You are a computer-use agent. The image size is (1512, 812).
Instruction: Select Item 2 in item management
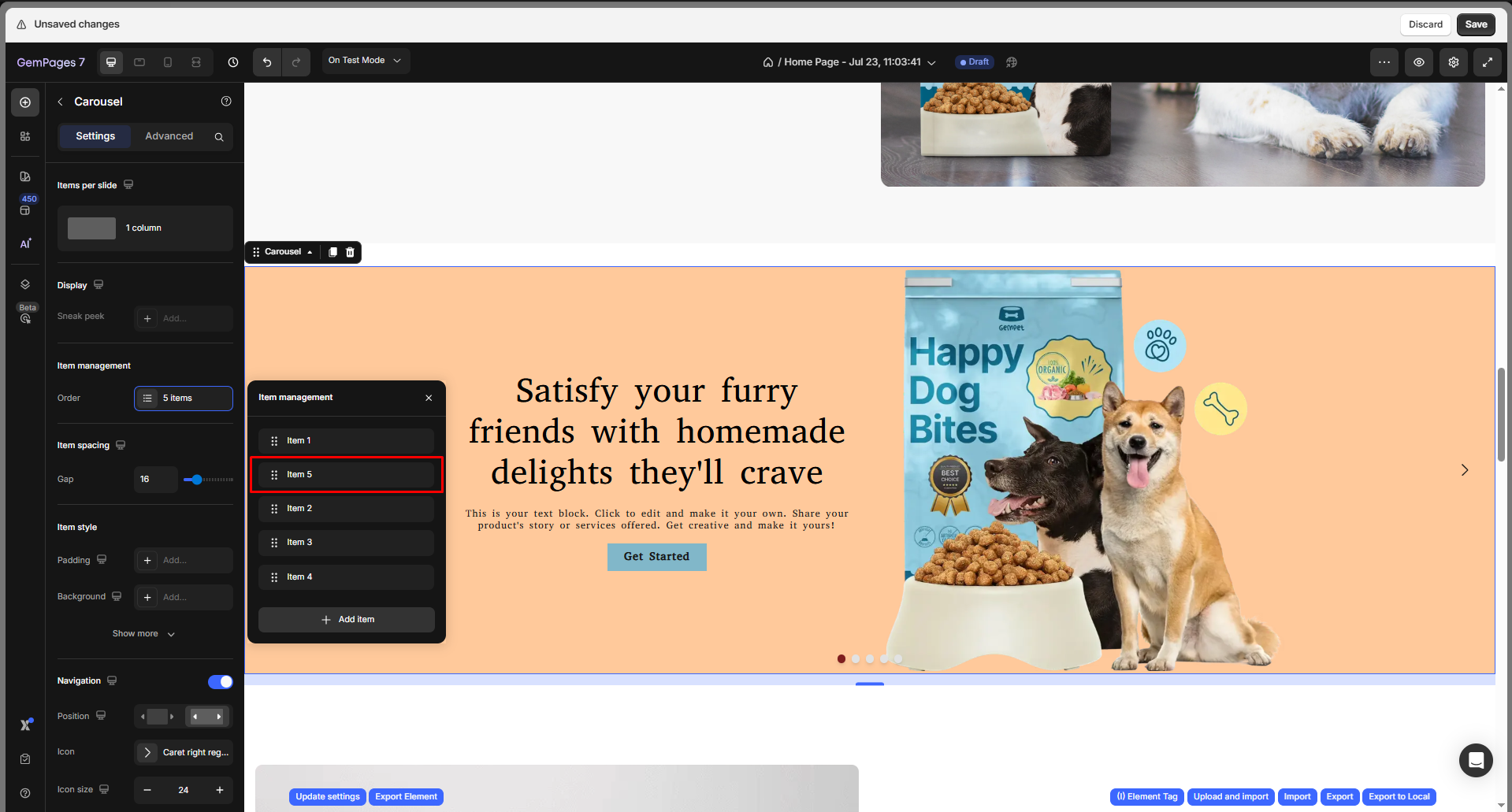click(x=347, y=509)
